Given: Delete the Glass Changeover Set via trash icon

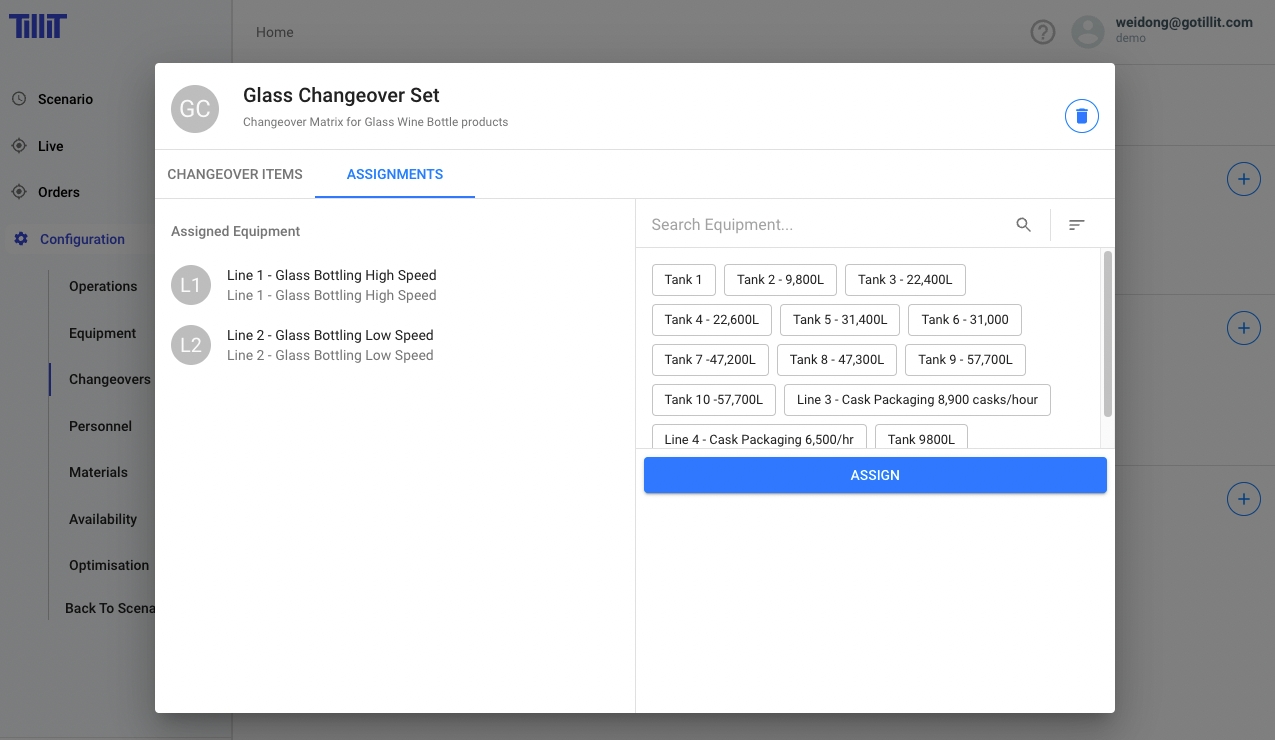Looking at the screenshot, I should (1081, 116).
